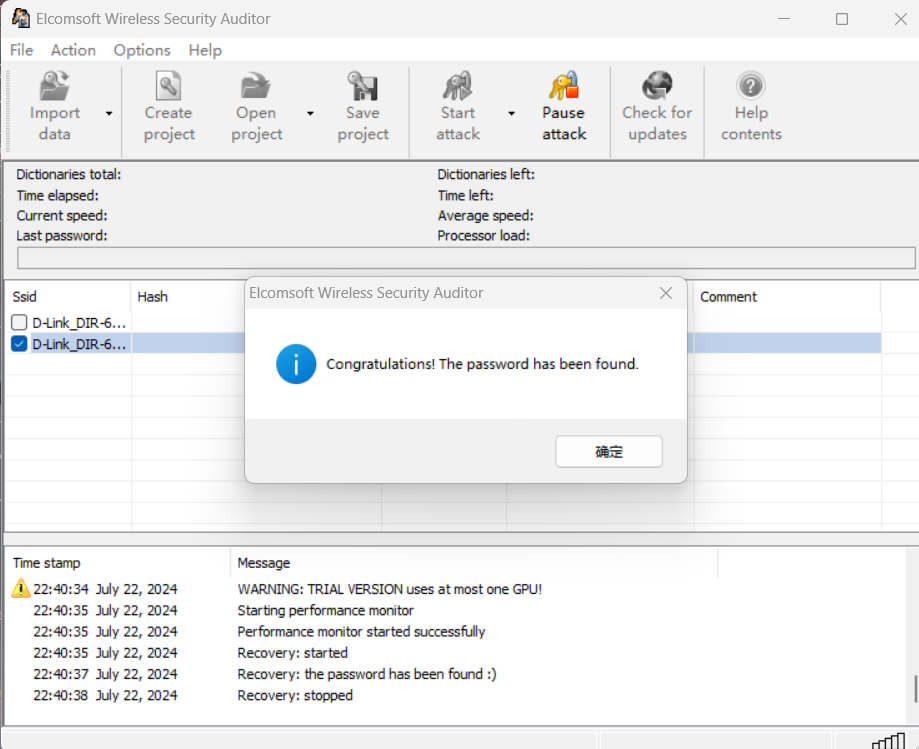Select the TRIAL VERSION warning message
Viewport: 919px width, 749px height.
(x=390, y=589)
